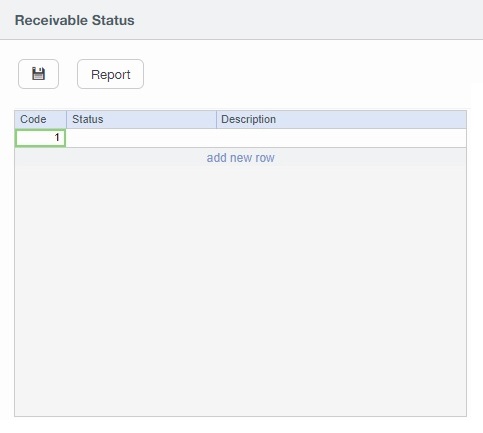
Task: Click the divider between Code and Status headers
Action: [66, 119]
